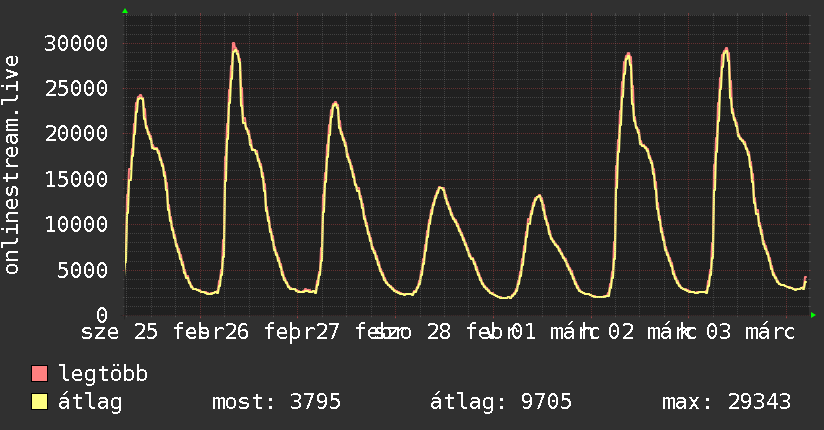Click the 25000 y-axis label
The image size is (824, 430).
[76, 88]
